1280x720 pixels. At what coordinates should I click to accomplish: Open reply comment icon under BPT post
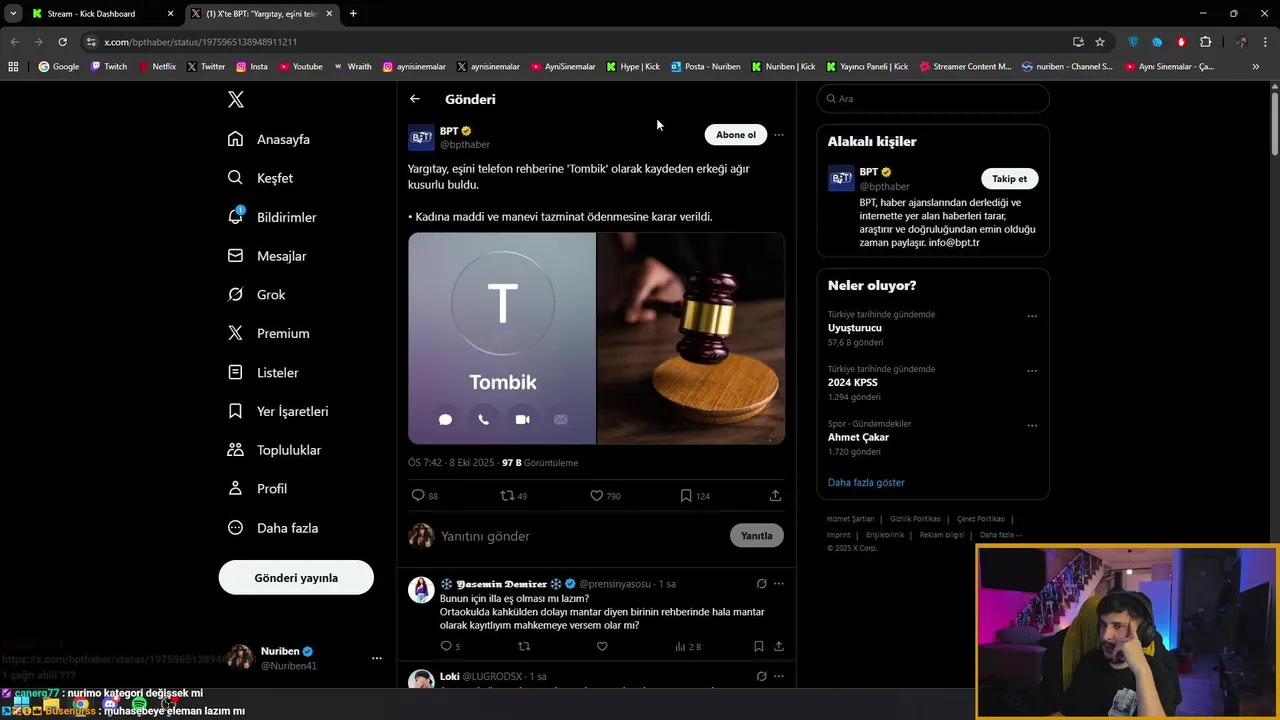pyautogui.click(x=418, y=496)
